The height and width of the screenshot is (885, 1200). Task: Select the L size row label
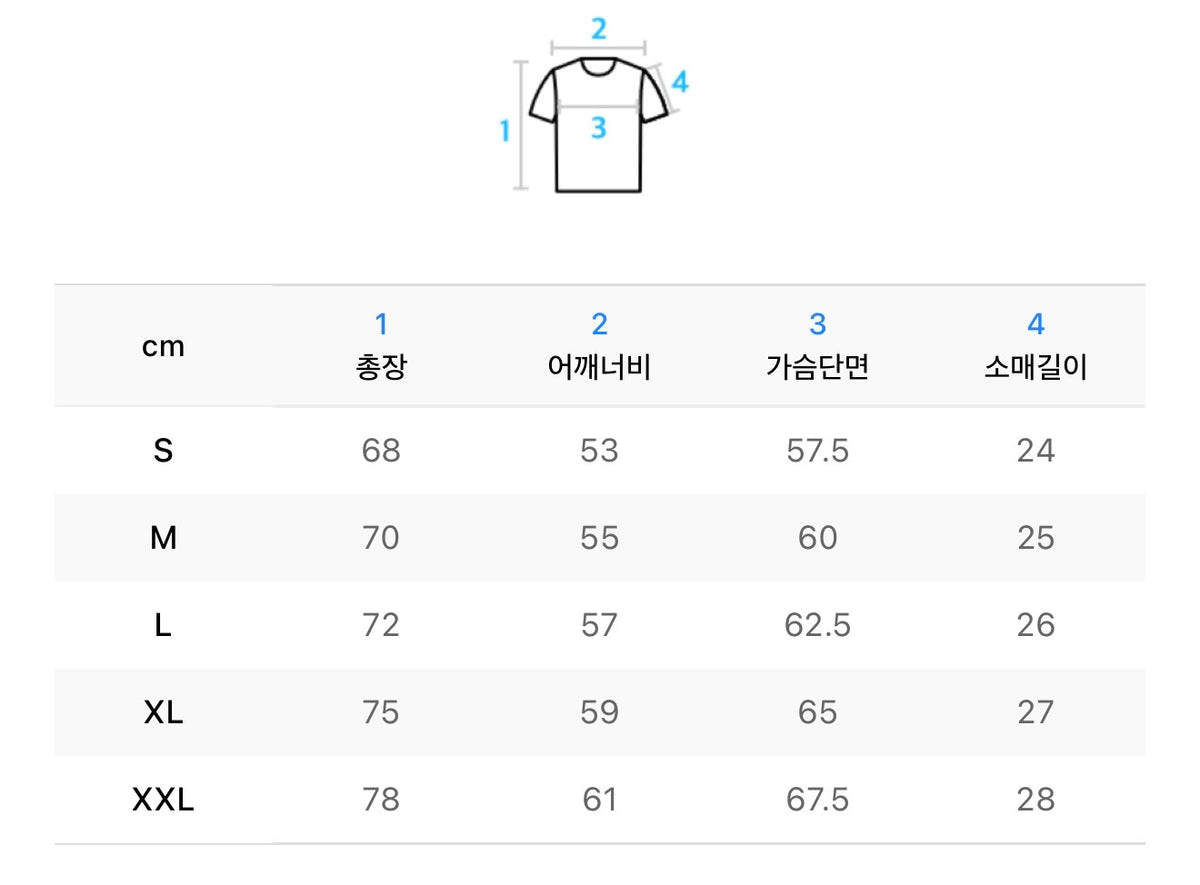click(x=163, y=625)
